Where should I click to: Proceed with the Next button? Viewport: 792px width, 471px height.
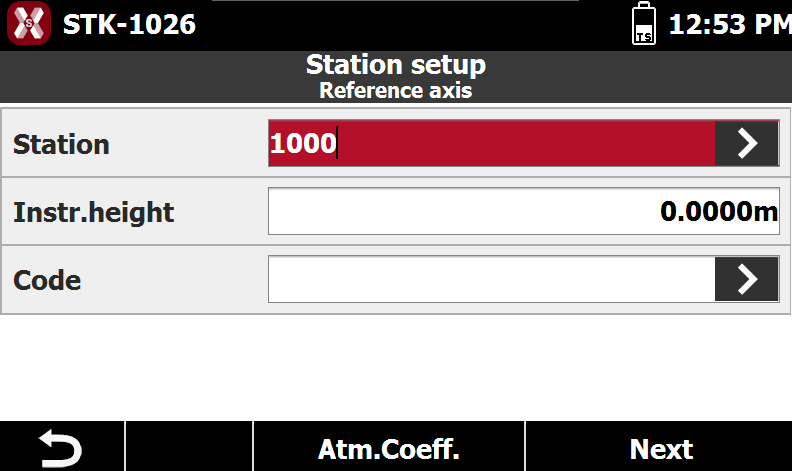point(659,447)
